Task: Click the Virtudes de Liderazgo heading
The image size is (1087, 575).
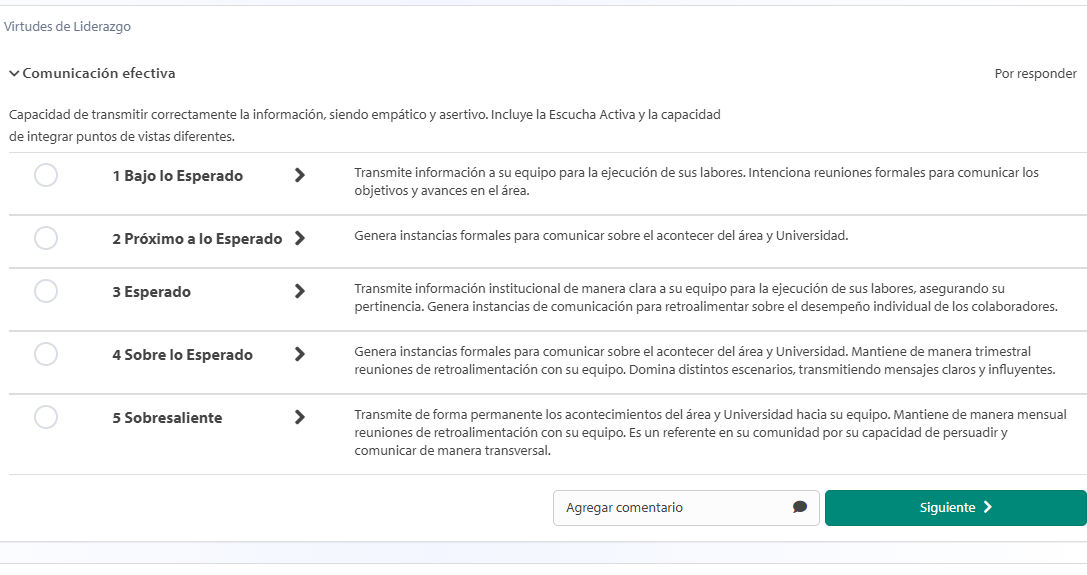Action: (67, 26)
